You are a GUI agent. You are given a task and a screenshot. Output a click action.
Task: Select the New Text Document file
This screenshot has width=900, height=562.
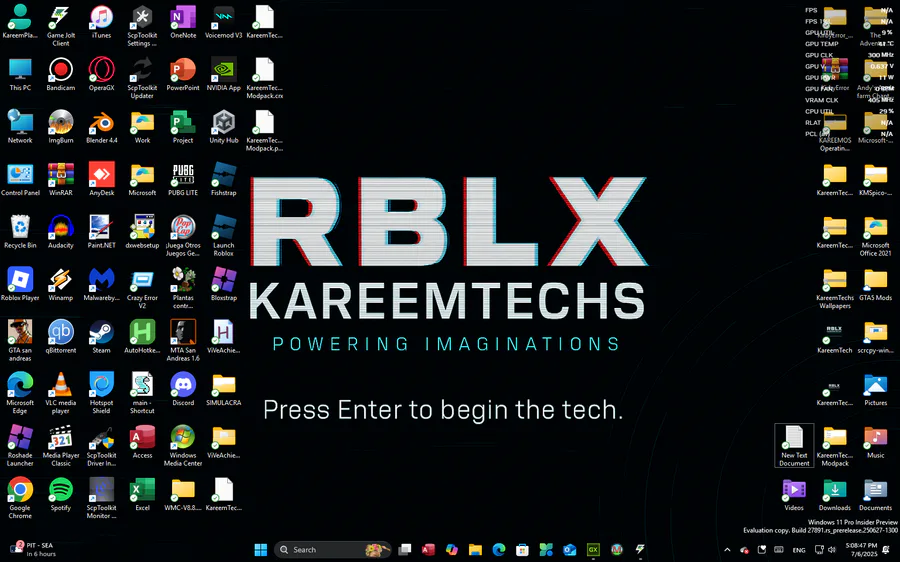coord(794,446)
